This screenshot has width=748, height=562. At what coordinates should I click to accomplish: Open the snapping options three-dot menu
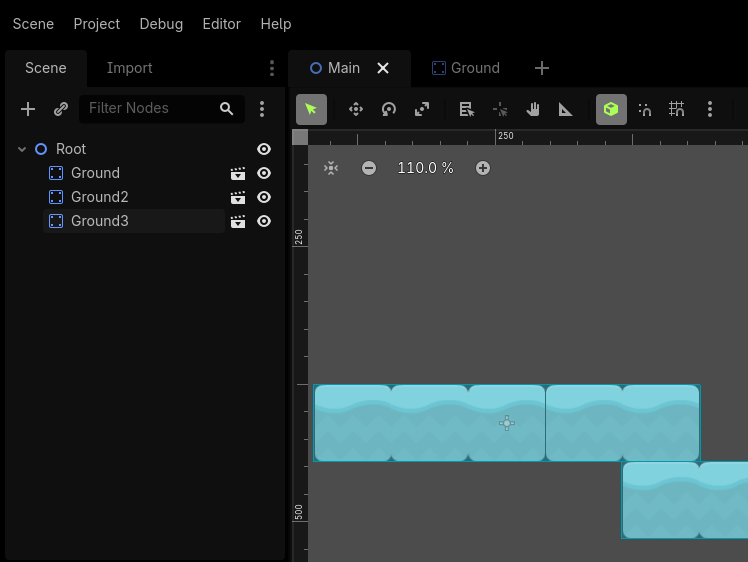710,109
